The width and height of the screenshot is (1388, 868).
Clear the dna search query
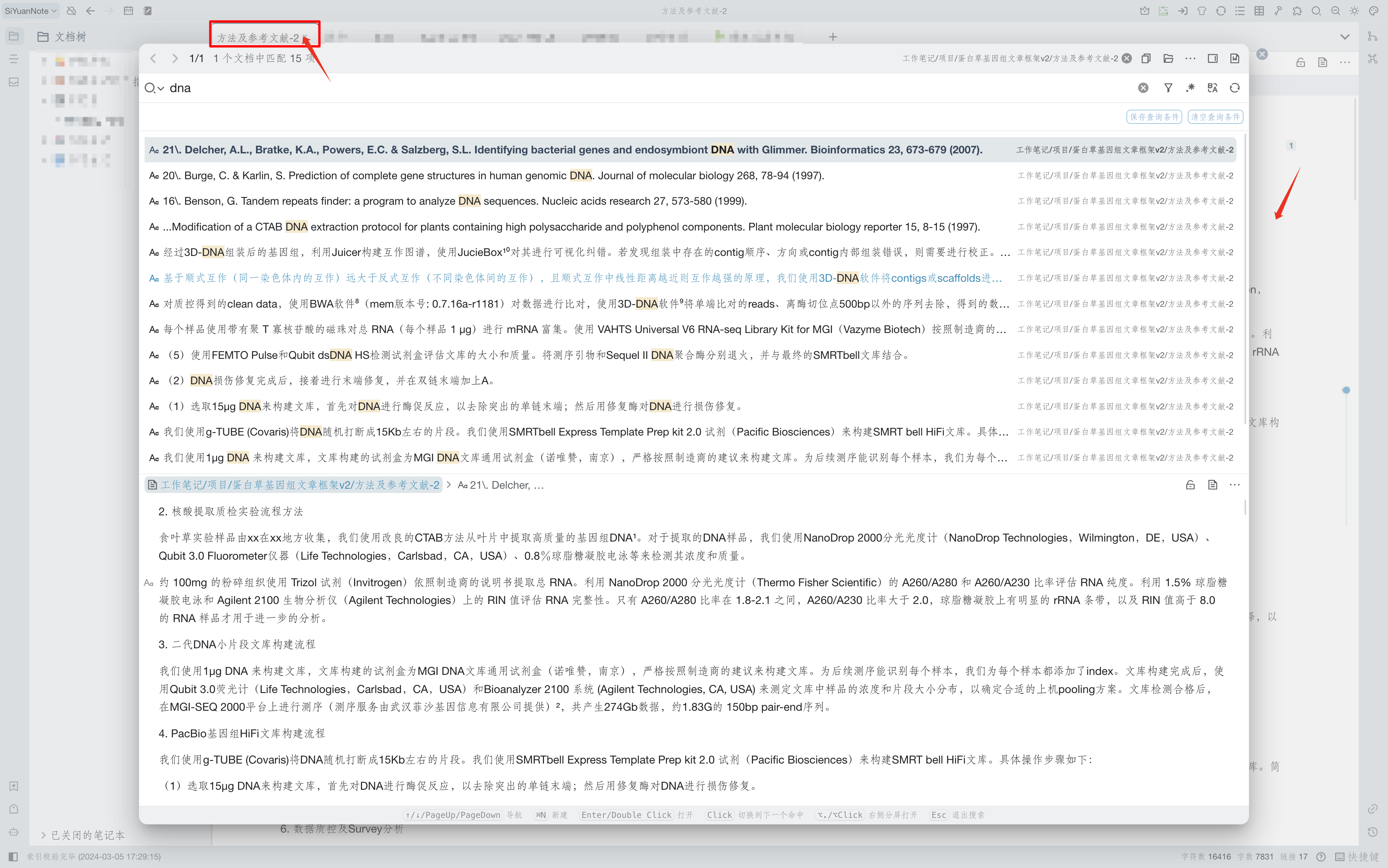coord(1143,88)
